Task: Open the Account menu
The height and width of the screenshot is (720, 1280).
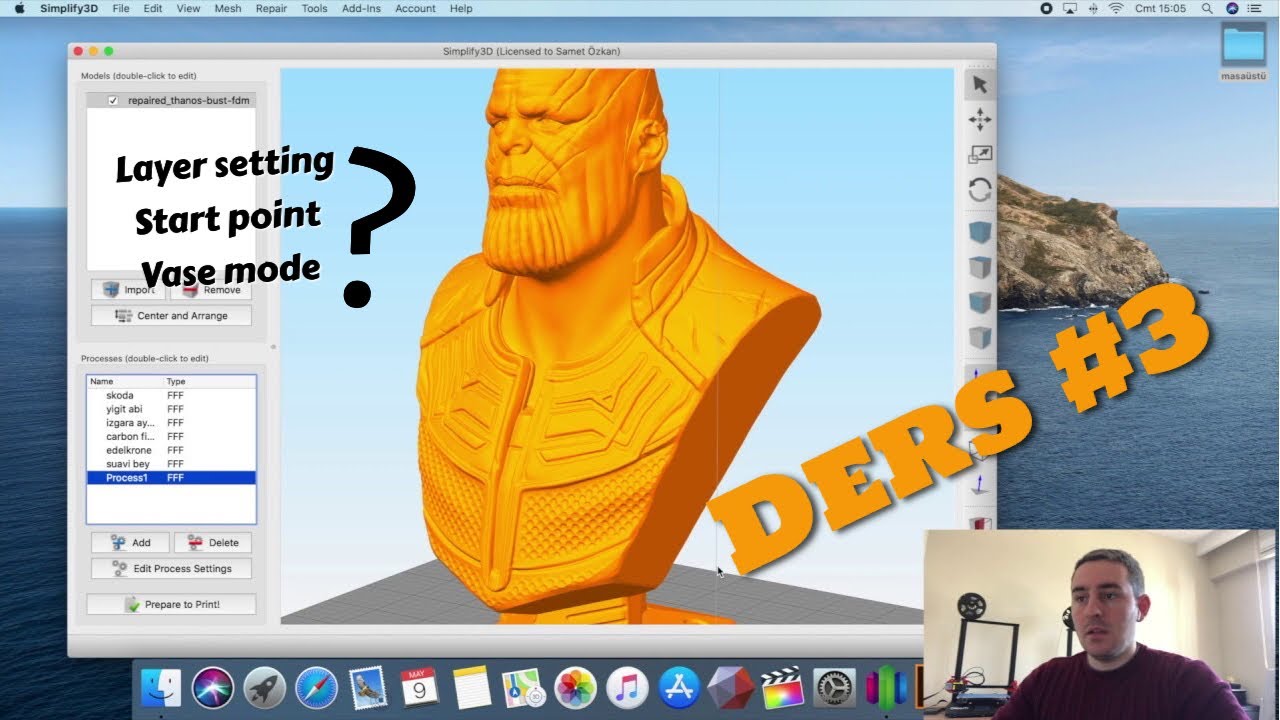Action: tap(415, 8)
